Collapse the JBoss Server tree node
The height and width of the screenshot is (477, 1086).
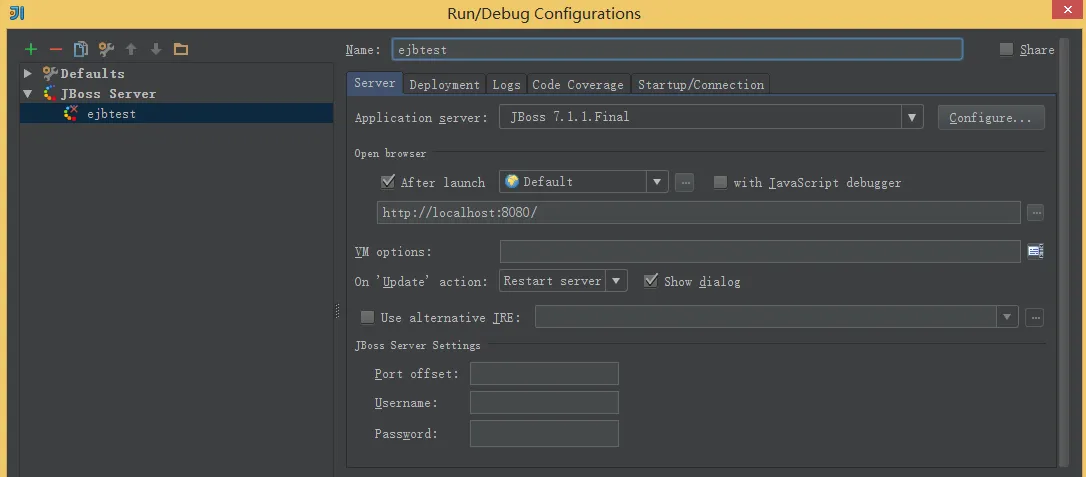pos(28,93)
